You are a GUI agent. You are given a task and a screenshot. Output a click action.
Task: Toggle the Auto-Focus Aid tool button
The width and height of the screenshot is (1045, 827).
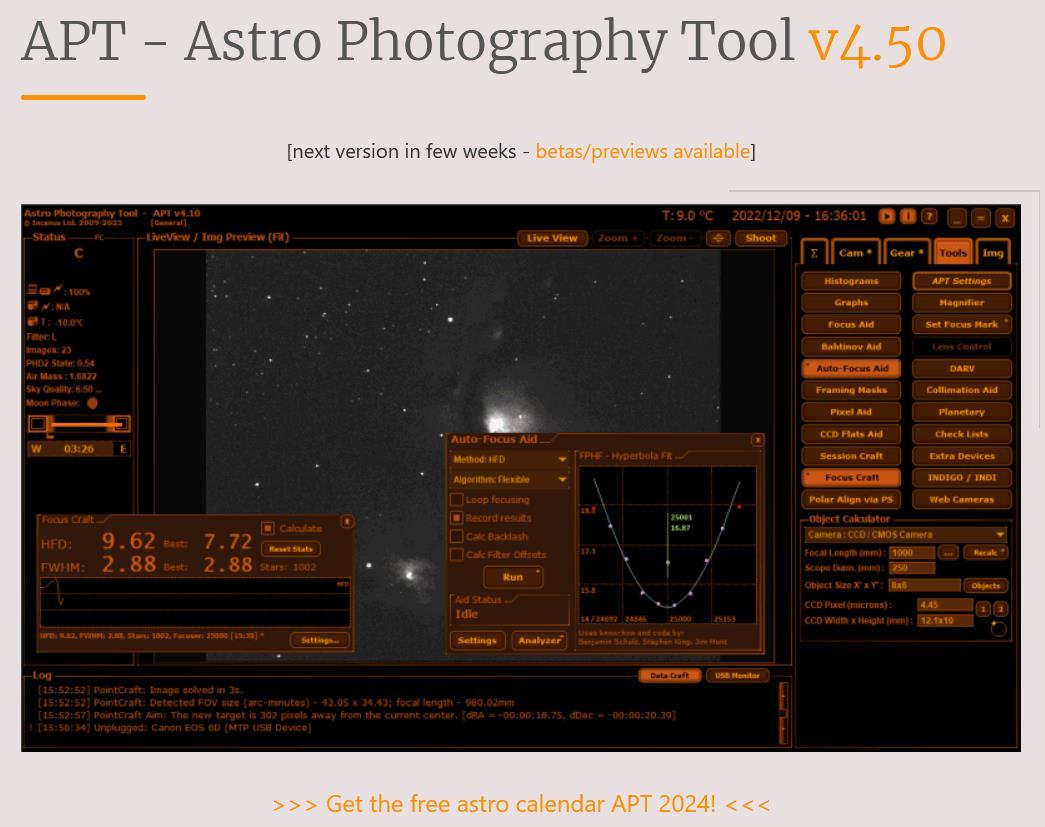pos(851,369)
